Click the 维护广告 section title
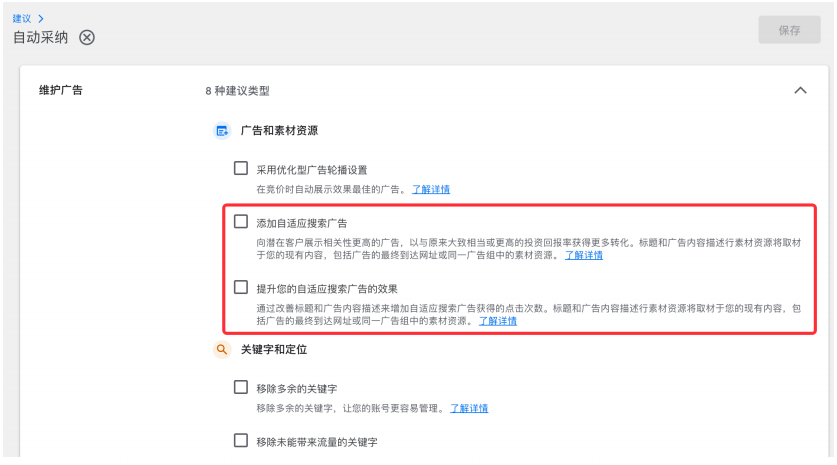 (60, 90)
